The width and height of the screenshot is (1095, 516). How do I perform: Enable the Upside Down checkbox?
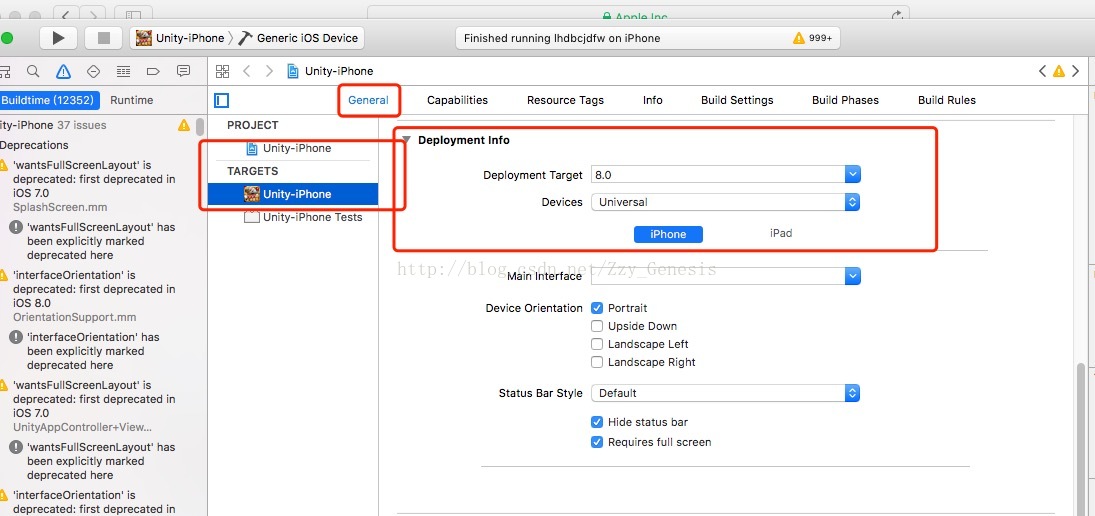[x=597, y=326]
